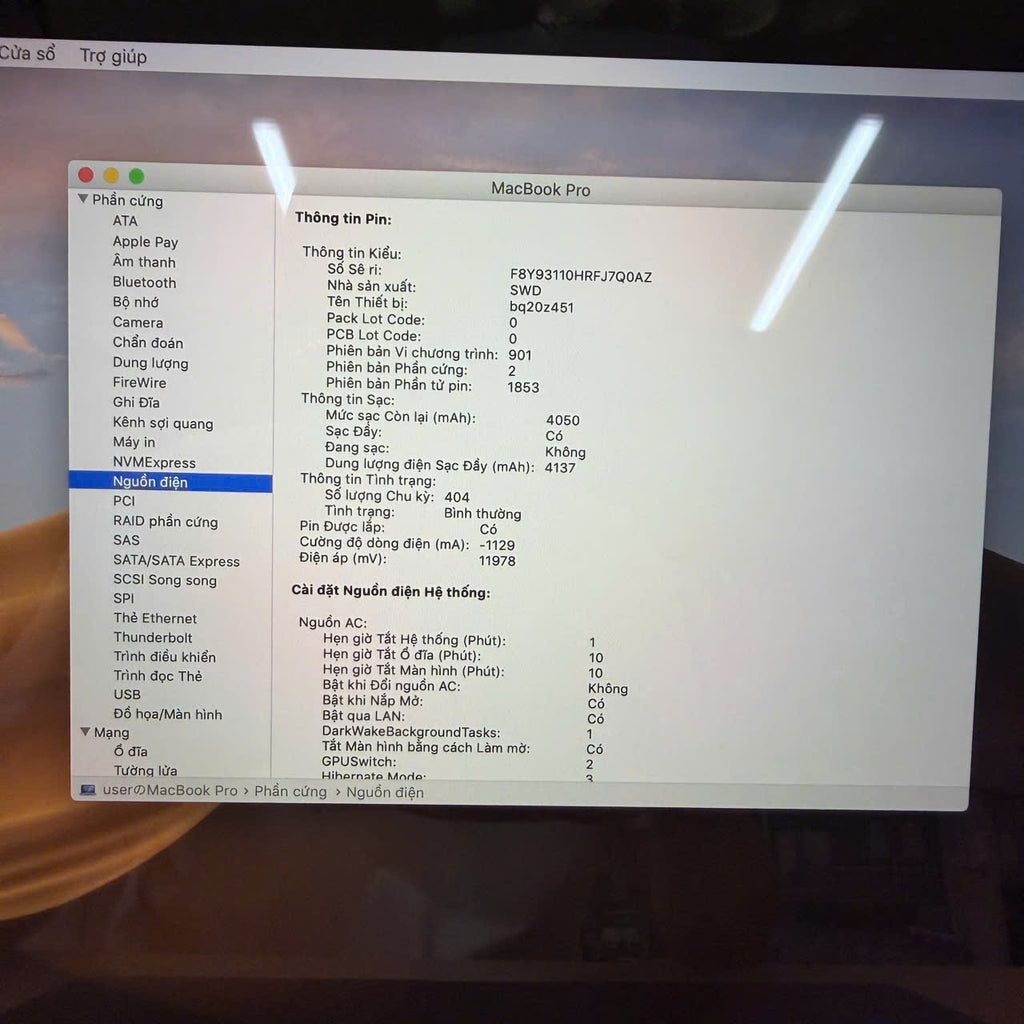This screenshot has height=1024, width=1024.
Task: Select Dung lượng in the sidebar
Action: 150,362
